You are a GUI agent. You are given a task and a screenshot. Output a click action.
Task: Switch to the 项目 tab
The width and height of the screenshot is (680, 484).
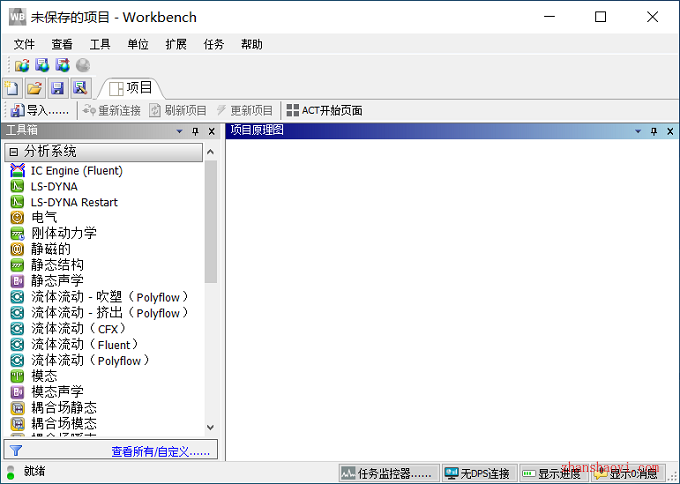[x=131, y=88]
